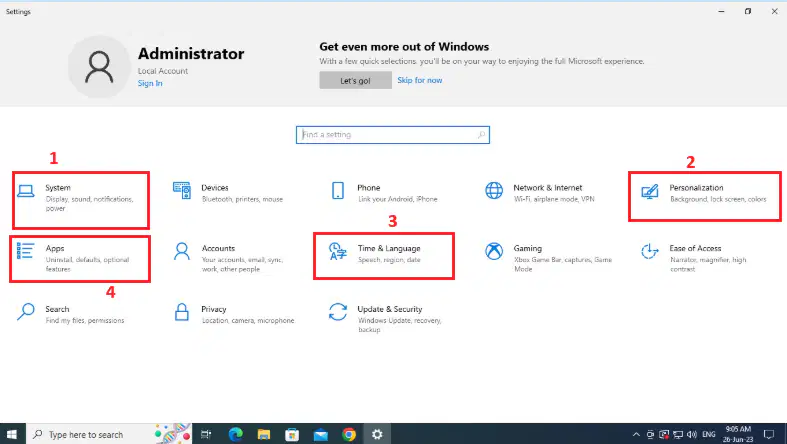Open the Windows Start menu
This screenshot has height=444, width=787.
tap(13, 434)
